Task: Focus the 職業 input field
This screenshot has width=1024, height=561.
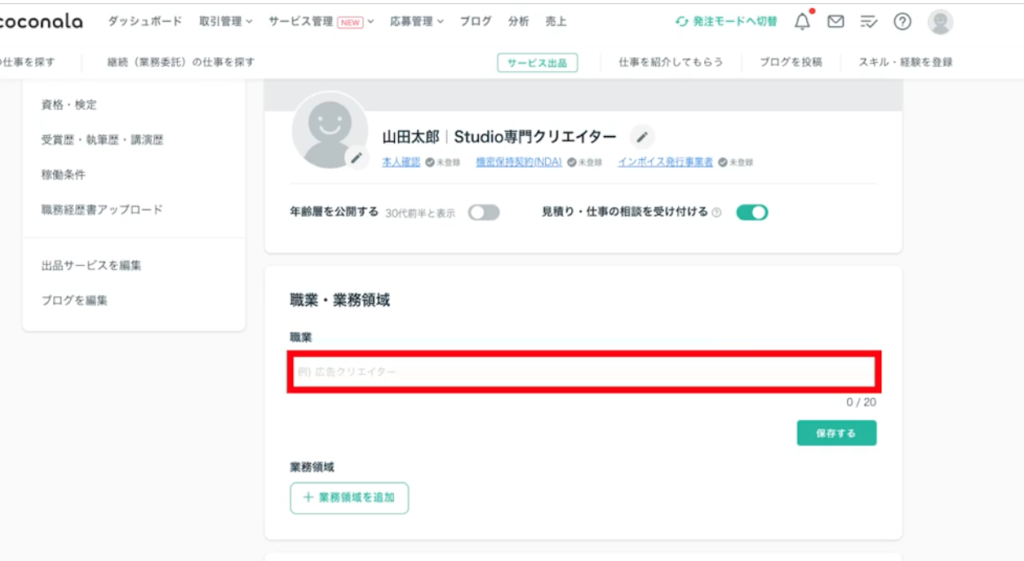Action: click(584, 372)
